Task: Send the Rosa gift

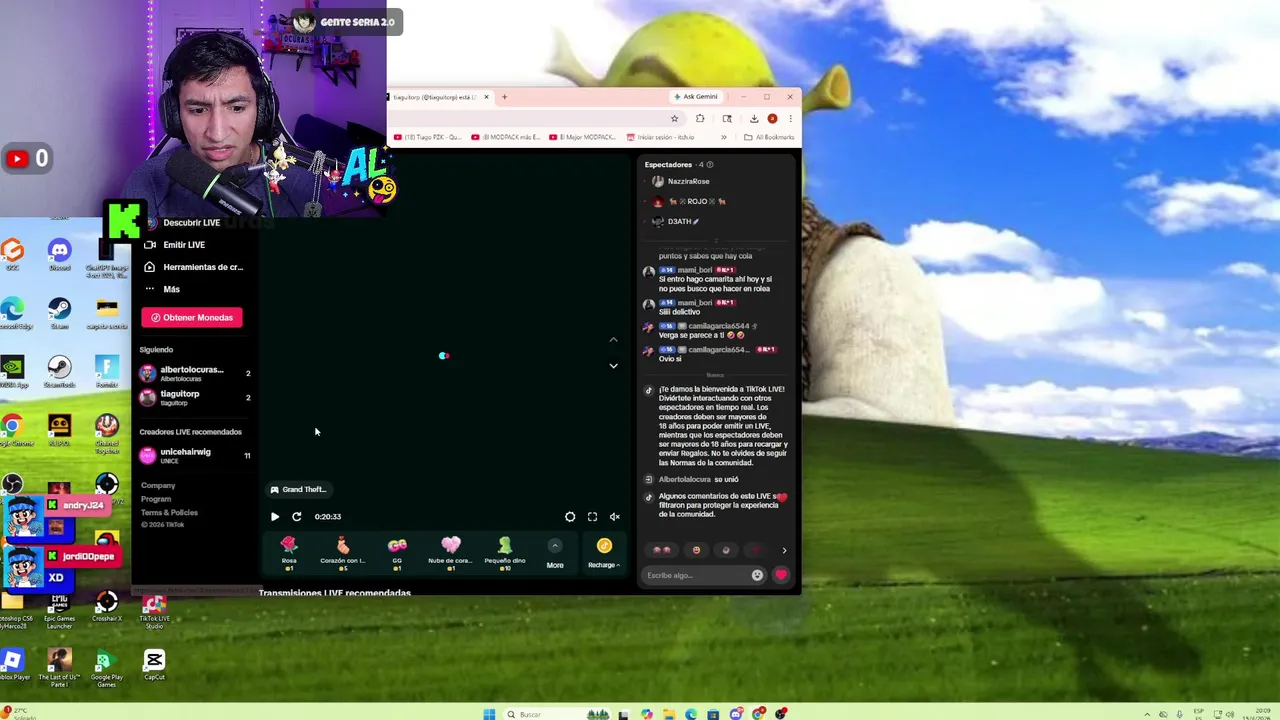Action: 289,552
